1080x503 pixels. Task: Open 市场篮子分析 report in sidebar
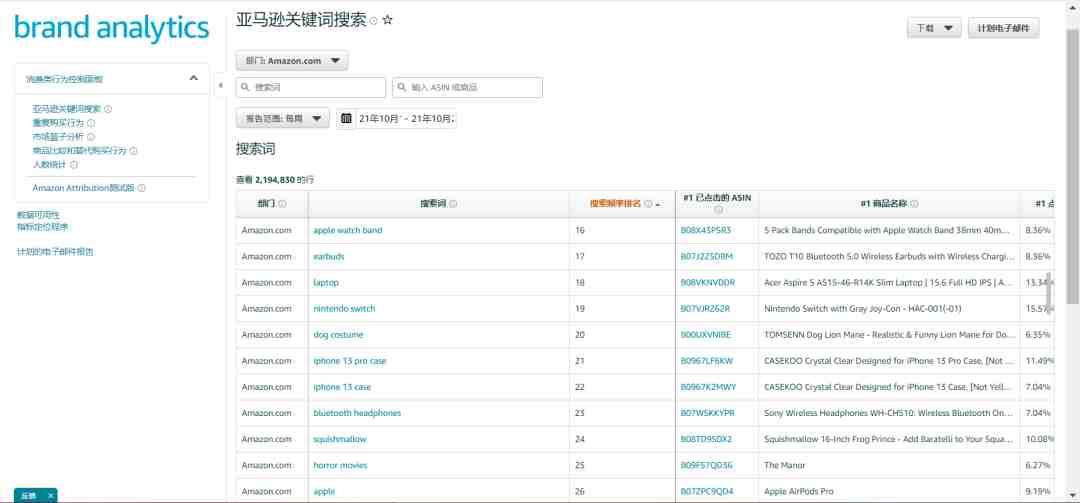coord(58,137)
